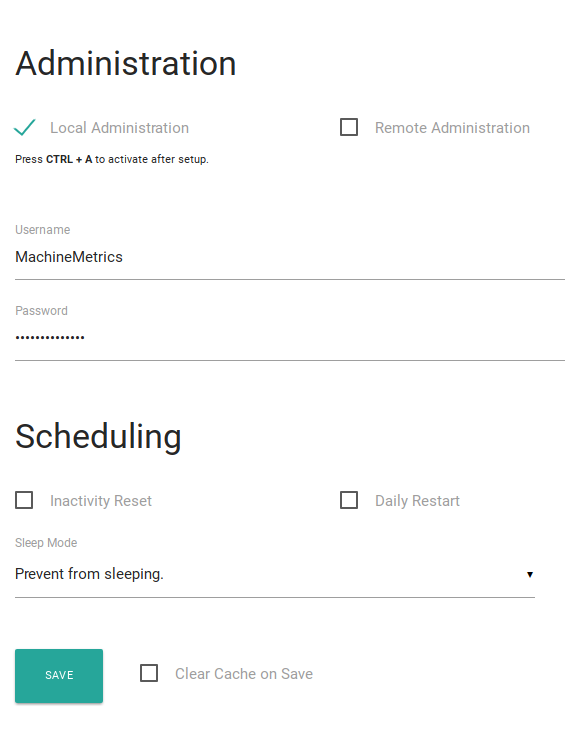565x734 pixels.
Task: Click the Local Administration label text
Action: point(119,128)
